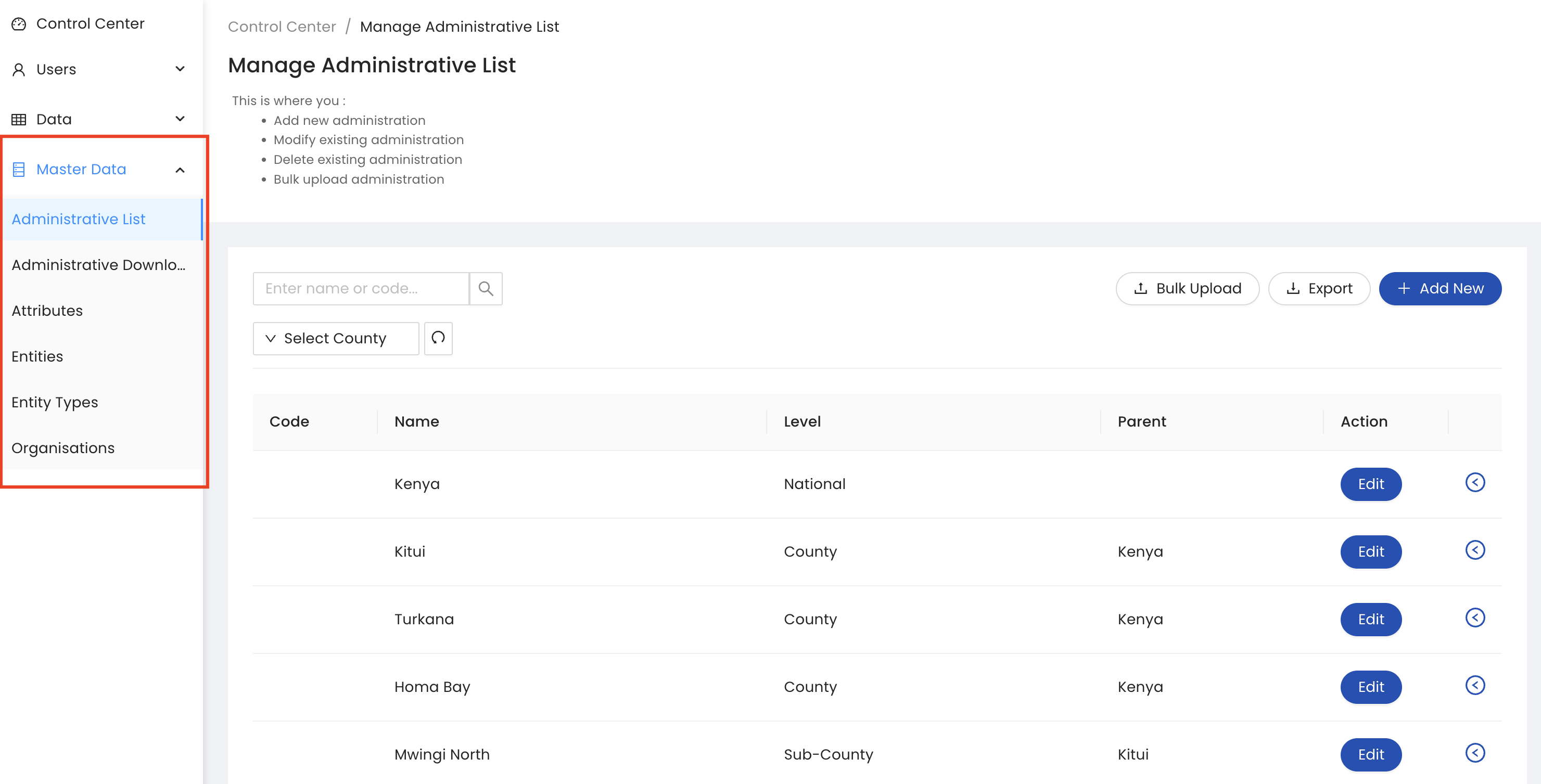This screenshot has height=784, width=1541.
Task: Open Administrative Download menu item
Action: coord(99,265)
